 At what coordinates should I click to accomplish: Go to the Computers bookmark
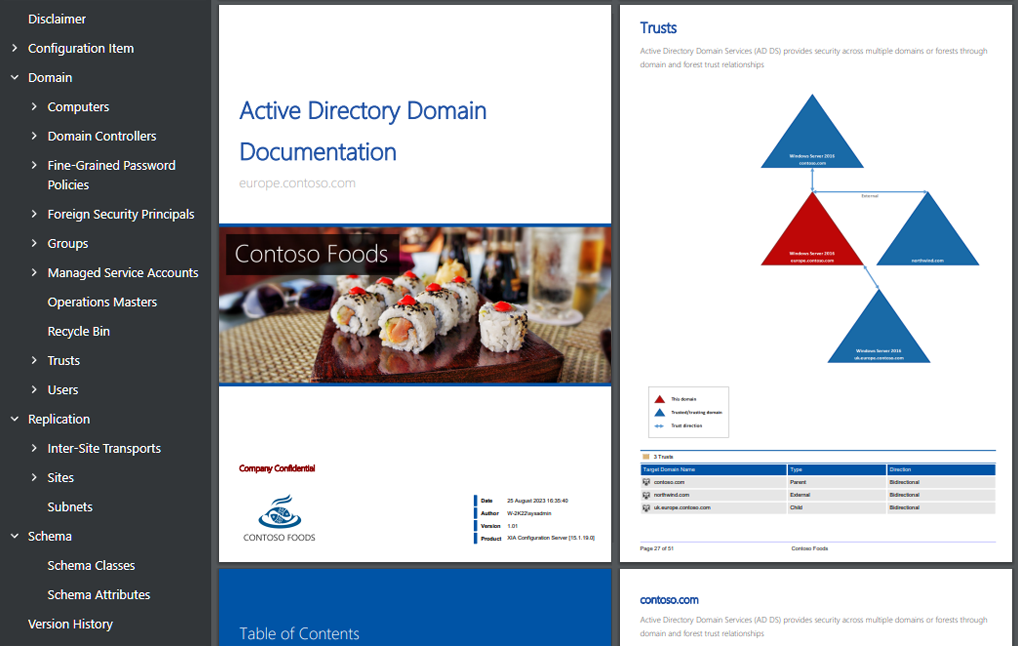(78, 106)
